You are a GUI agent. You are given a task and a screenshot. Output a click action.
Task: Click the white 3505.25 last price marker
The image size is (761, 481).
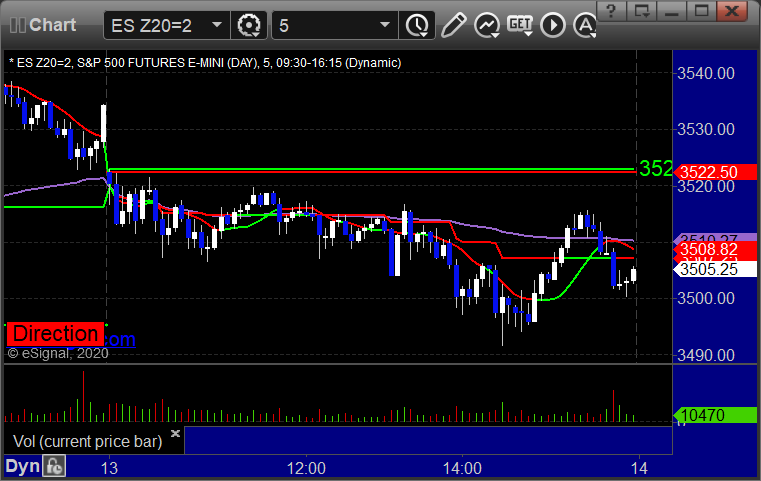point(715,269)
